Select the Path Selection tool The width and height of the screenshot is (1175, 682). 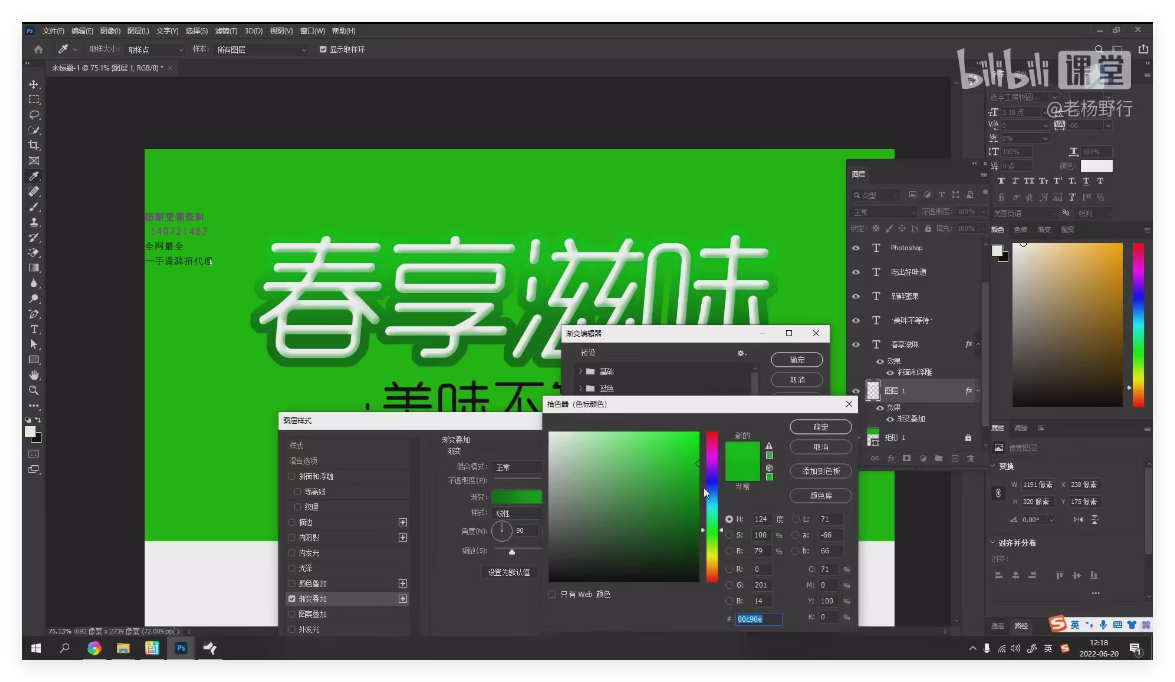click(34, 345)
